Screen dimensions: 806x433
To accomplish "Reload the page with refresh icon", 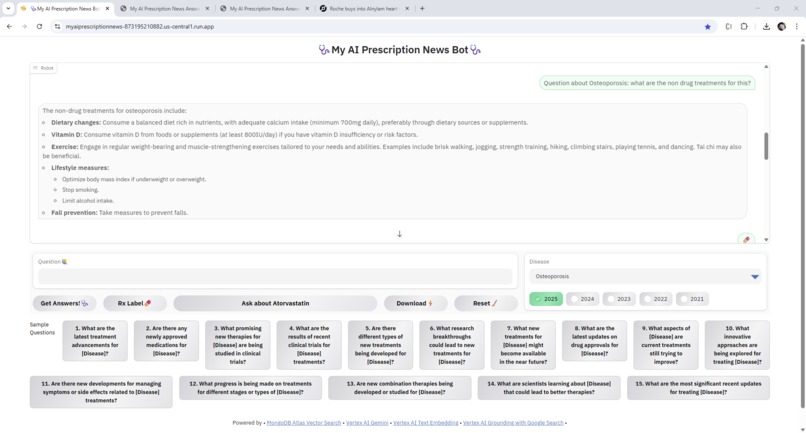I will 39,27.
